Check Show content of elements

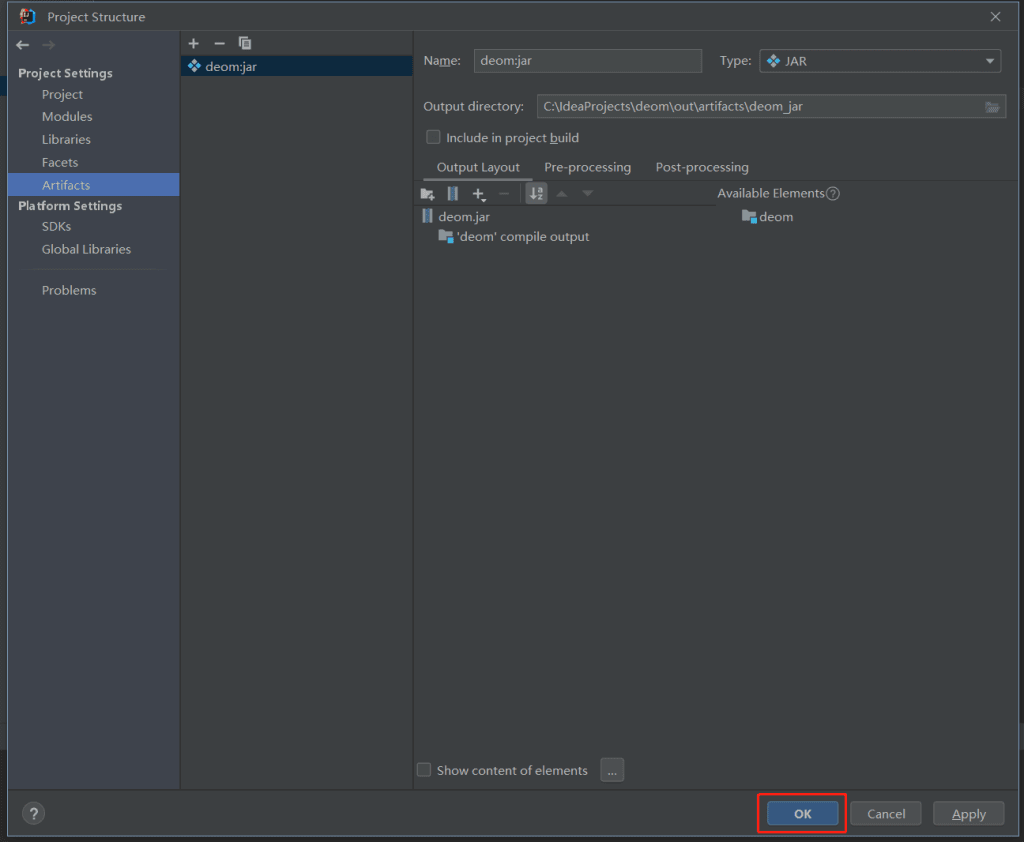pyautogui.click(x=424, y=770)
